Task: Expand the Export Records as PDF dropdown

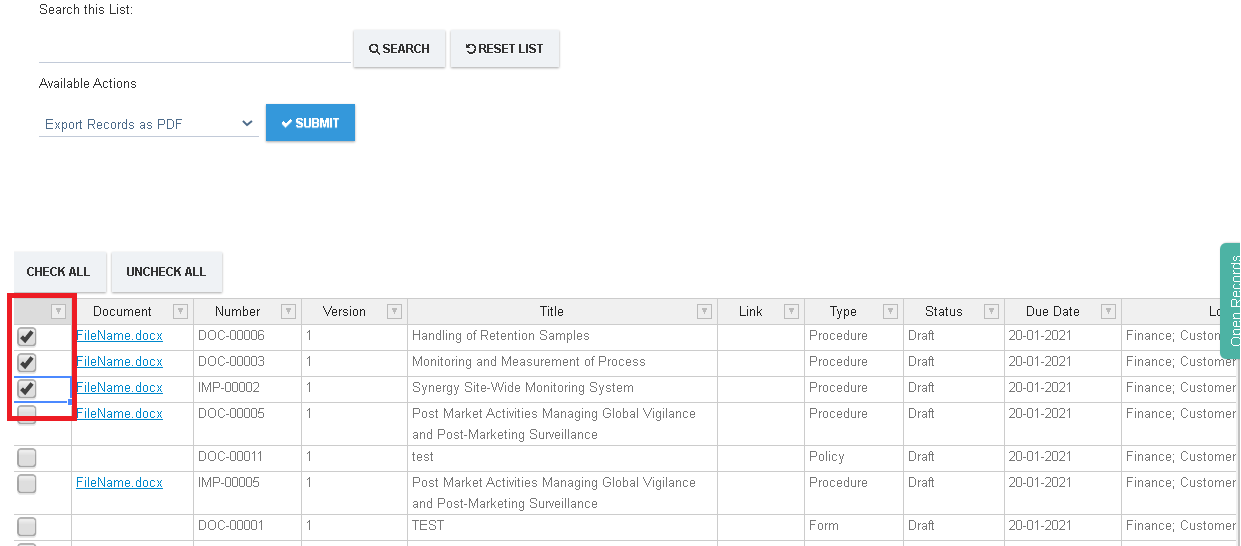Action: [x=149, y=124]
